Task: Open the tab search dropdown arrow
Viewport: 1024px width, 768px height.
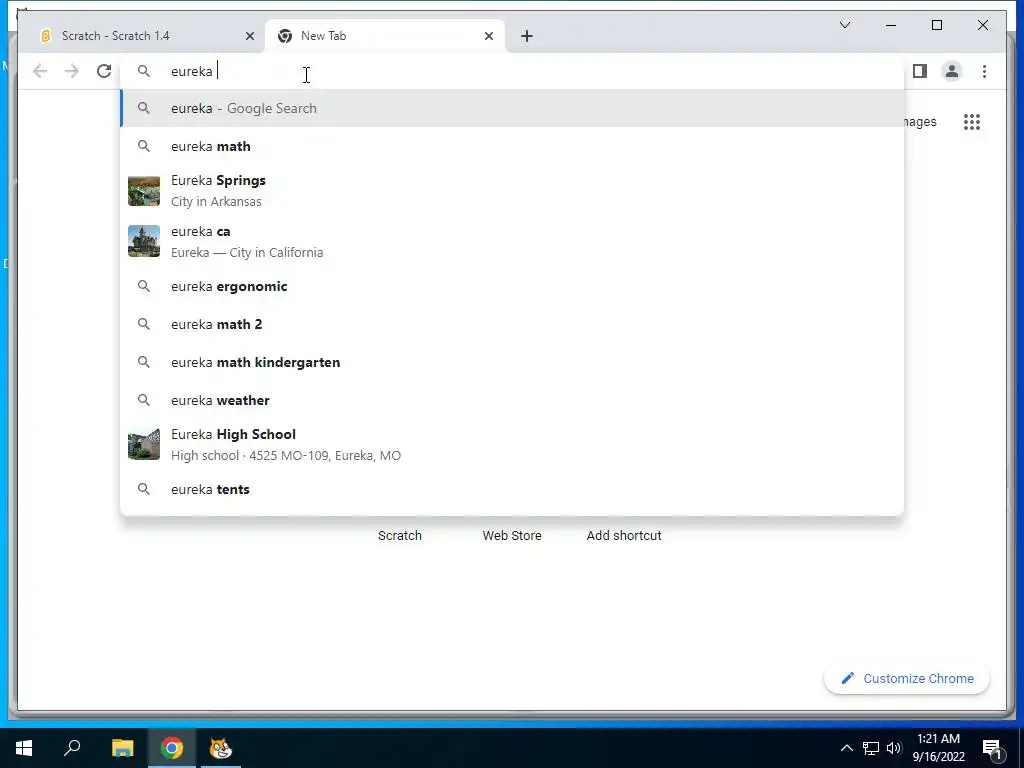Action: click(844, 25)
